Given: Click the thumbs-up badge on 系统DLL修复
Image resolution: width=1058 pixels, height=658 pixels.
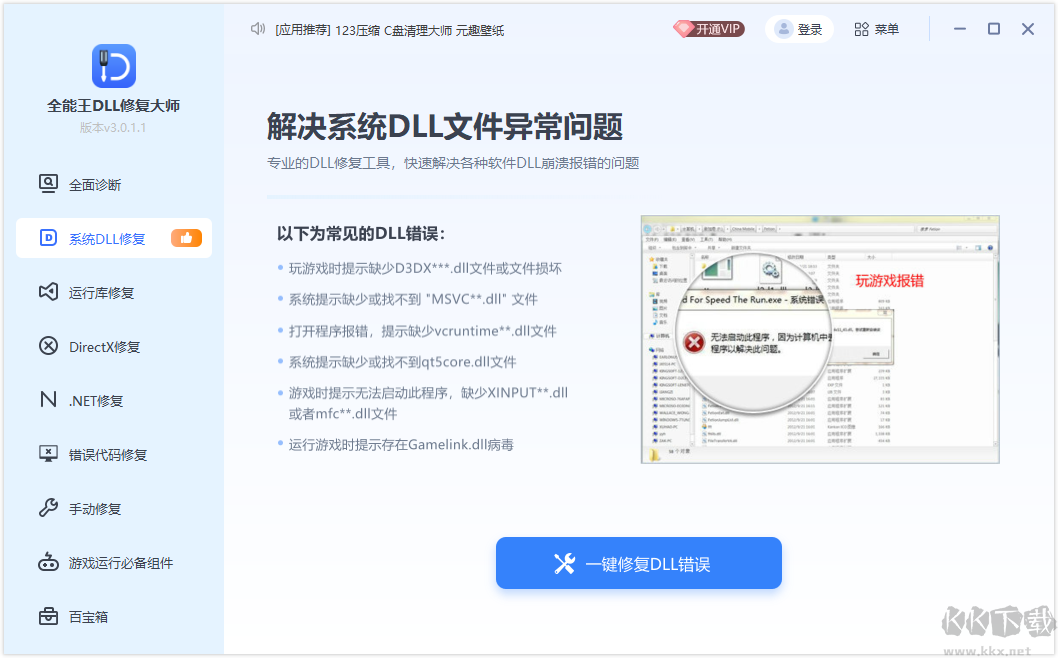Looking at the screenshot, I should (186, 238).
